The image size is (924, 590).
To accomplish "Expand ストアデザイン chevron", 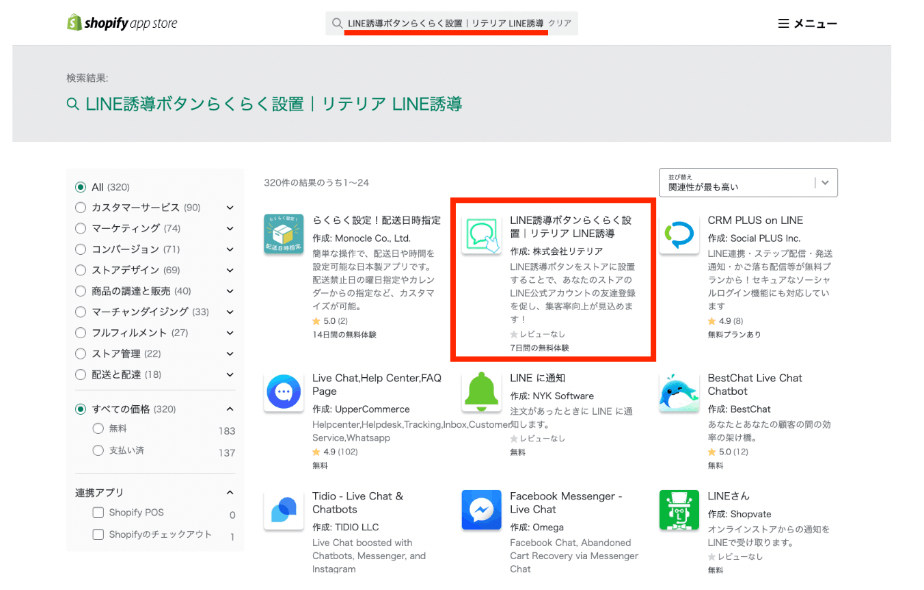I will (x=230, y=271).
